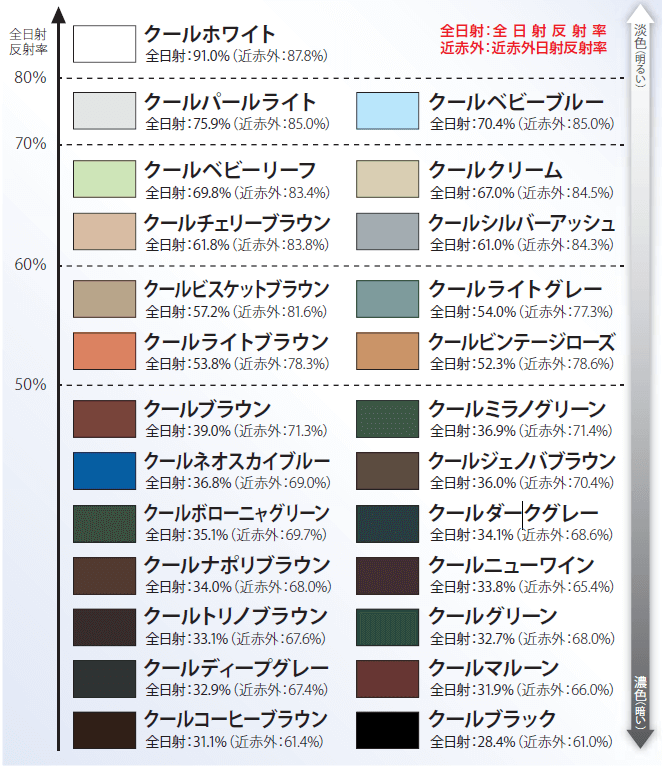Click the 80% axis label
The image size is (665, 767).
click(x=30, y=78)
